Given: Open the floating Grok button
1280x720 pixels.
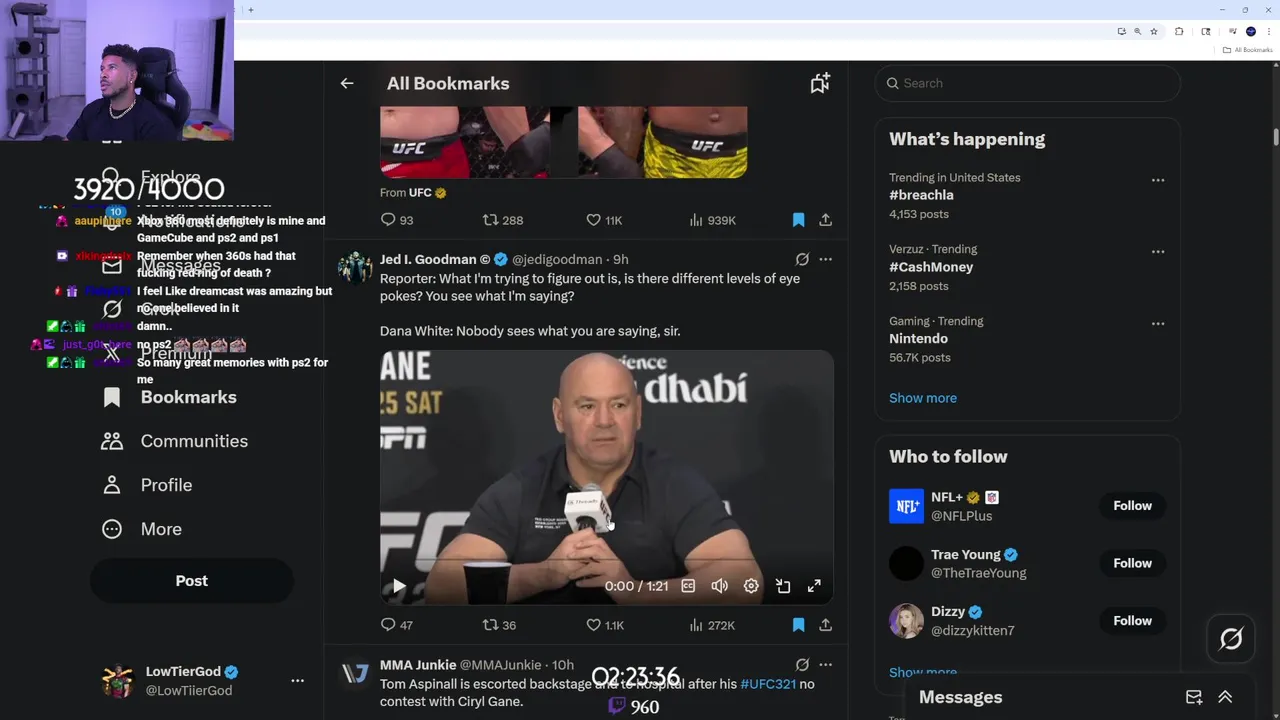Looking at the screenshot, I should pyautogui.click(x=1231, y=638).
